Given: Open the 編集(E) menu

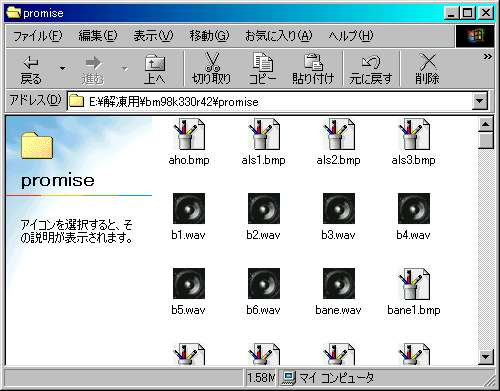Looking at the screenshot, I should 98,35.
